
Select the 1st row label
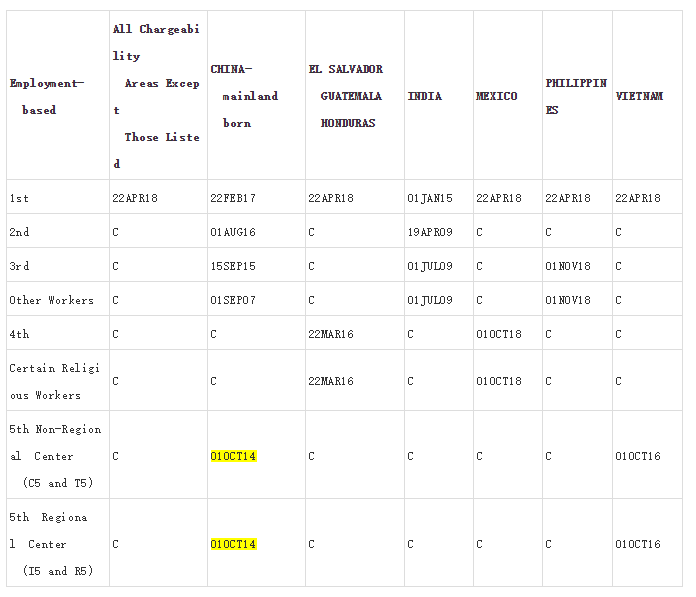(19, 198)
